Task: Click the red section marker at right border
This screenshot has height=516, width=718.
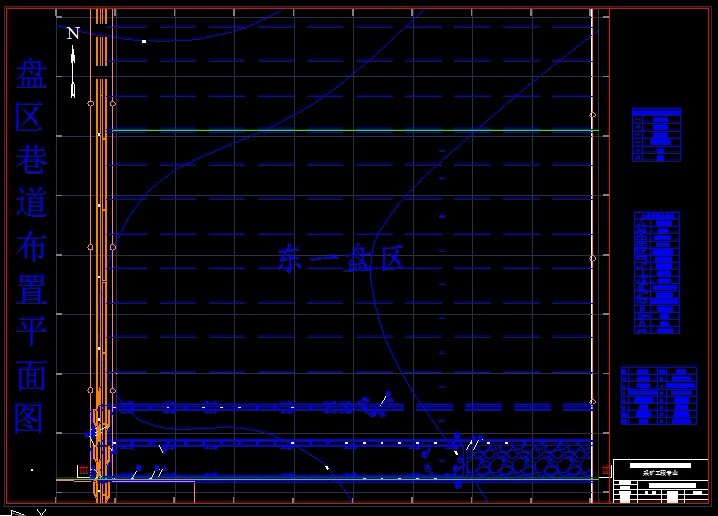Action: point(605,470)
